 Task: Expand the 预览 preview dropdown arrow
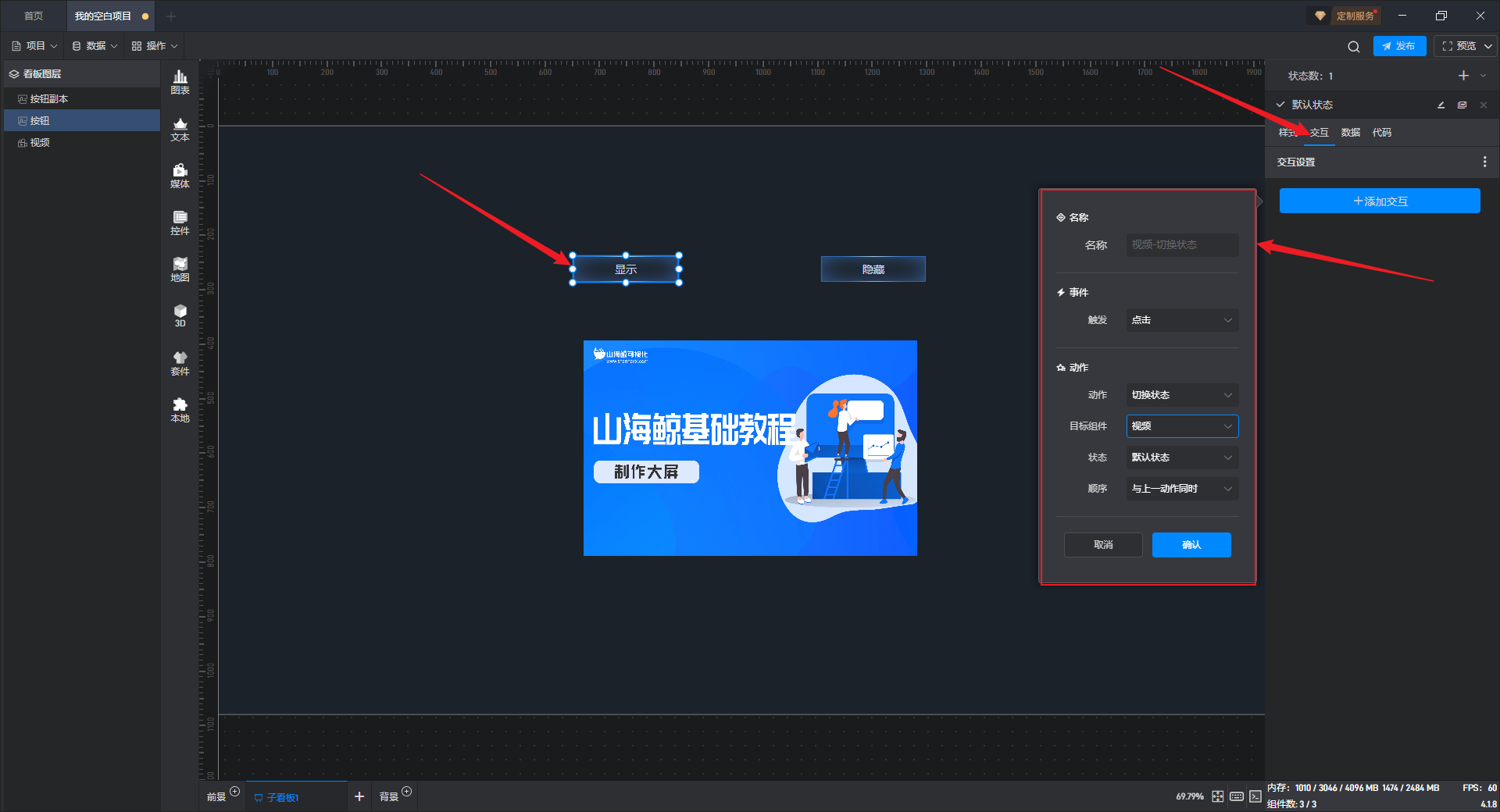pyautogui.click(x=1487, y=46)
